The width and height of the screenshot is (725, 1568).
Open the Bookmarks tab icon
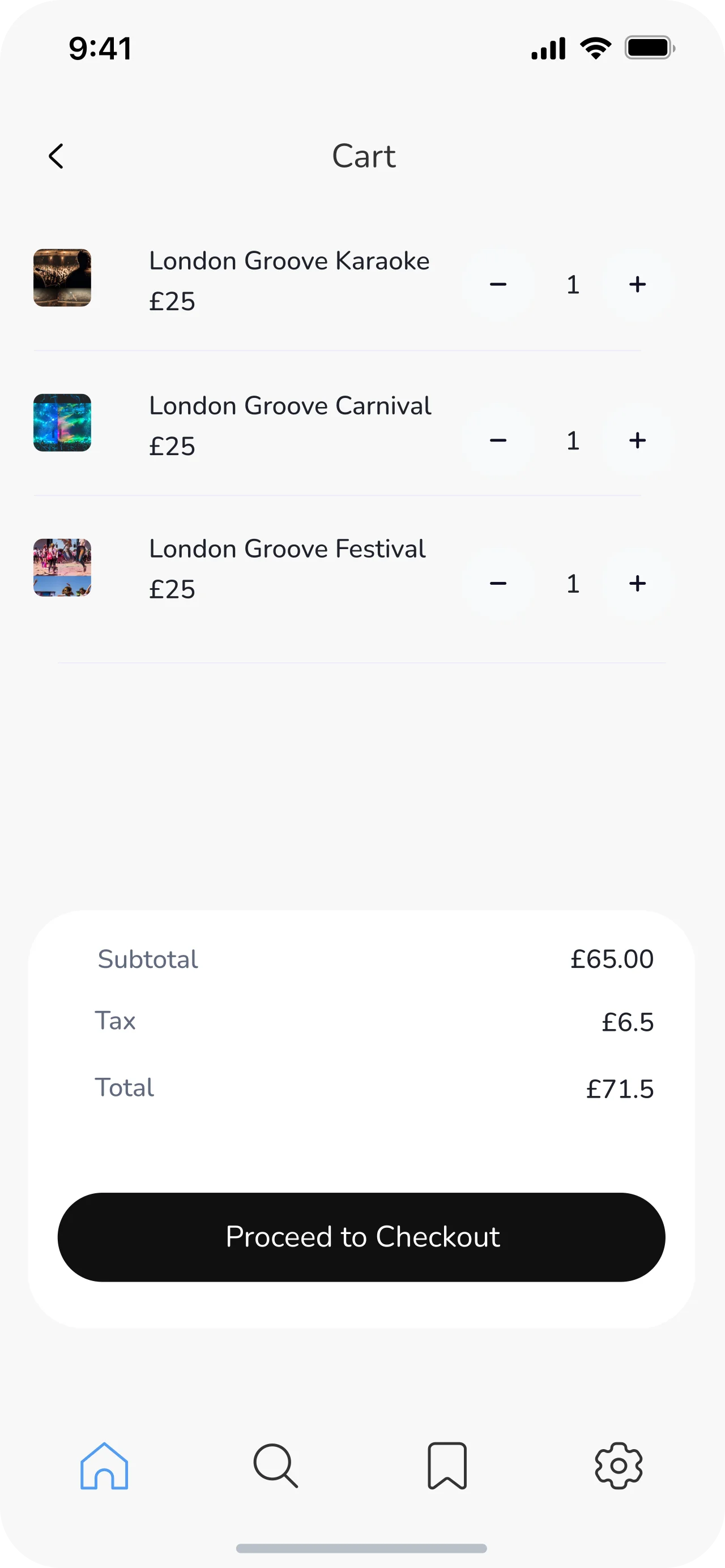pyautogui.click(x=447, y=1466)
